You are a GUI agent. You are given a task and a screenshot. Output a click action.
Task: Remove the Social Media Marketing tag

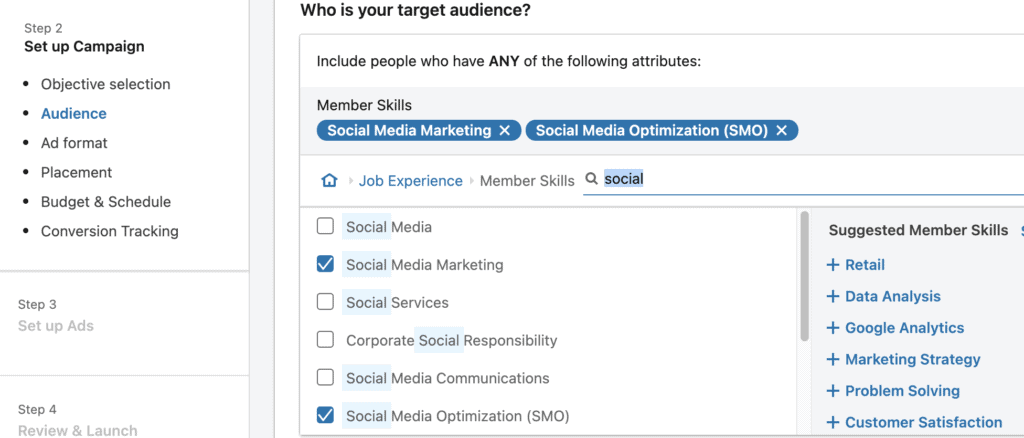pos(505,131)
